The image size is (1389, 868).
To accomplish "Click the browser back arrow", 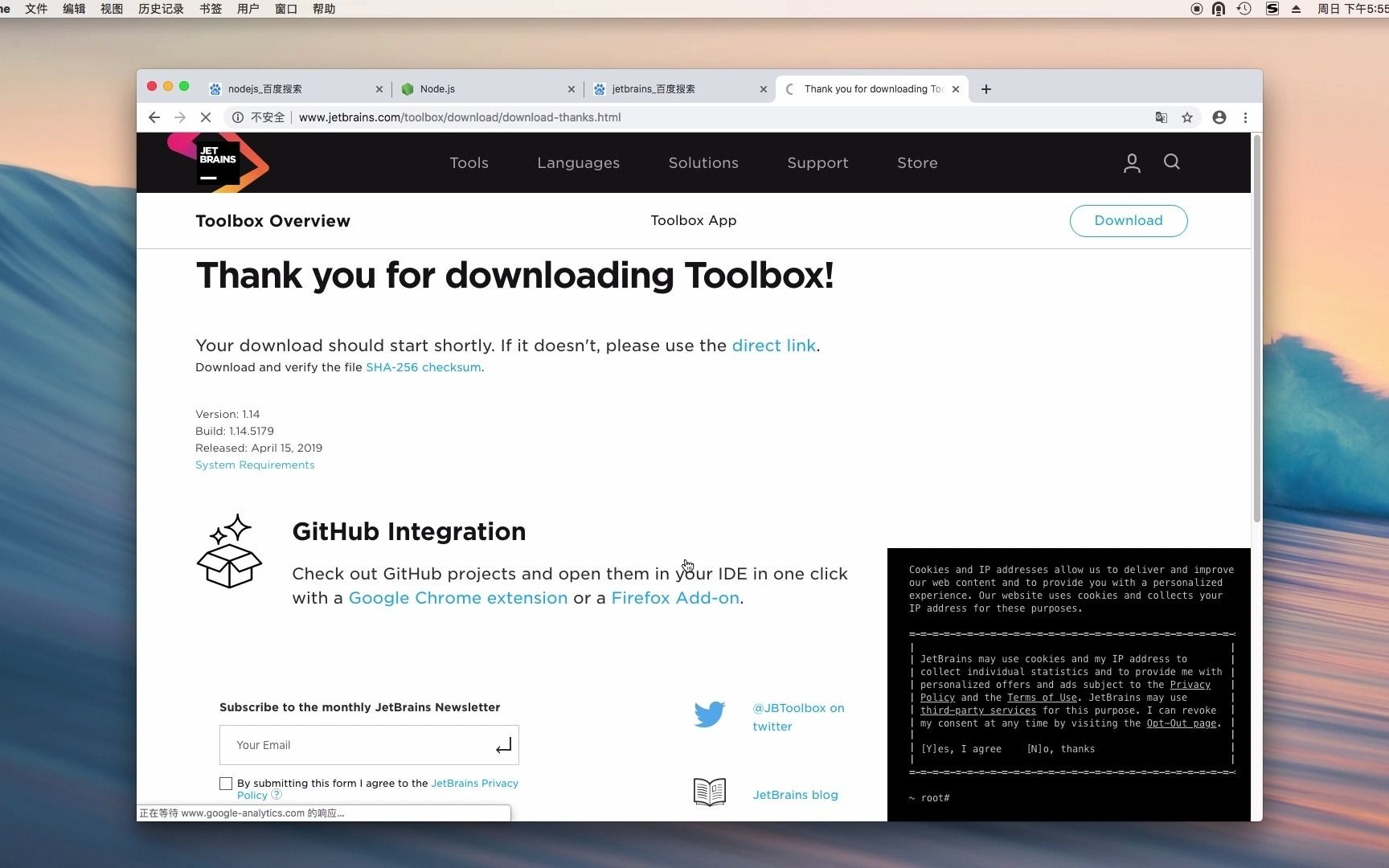I will tap(154, 117).
